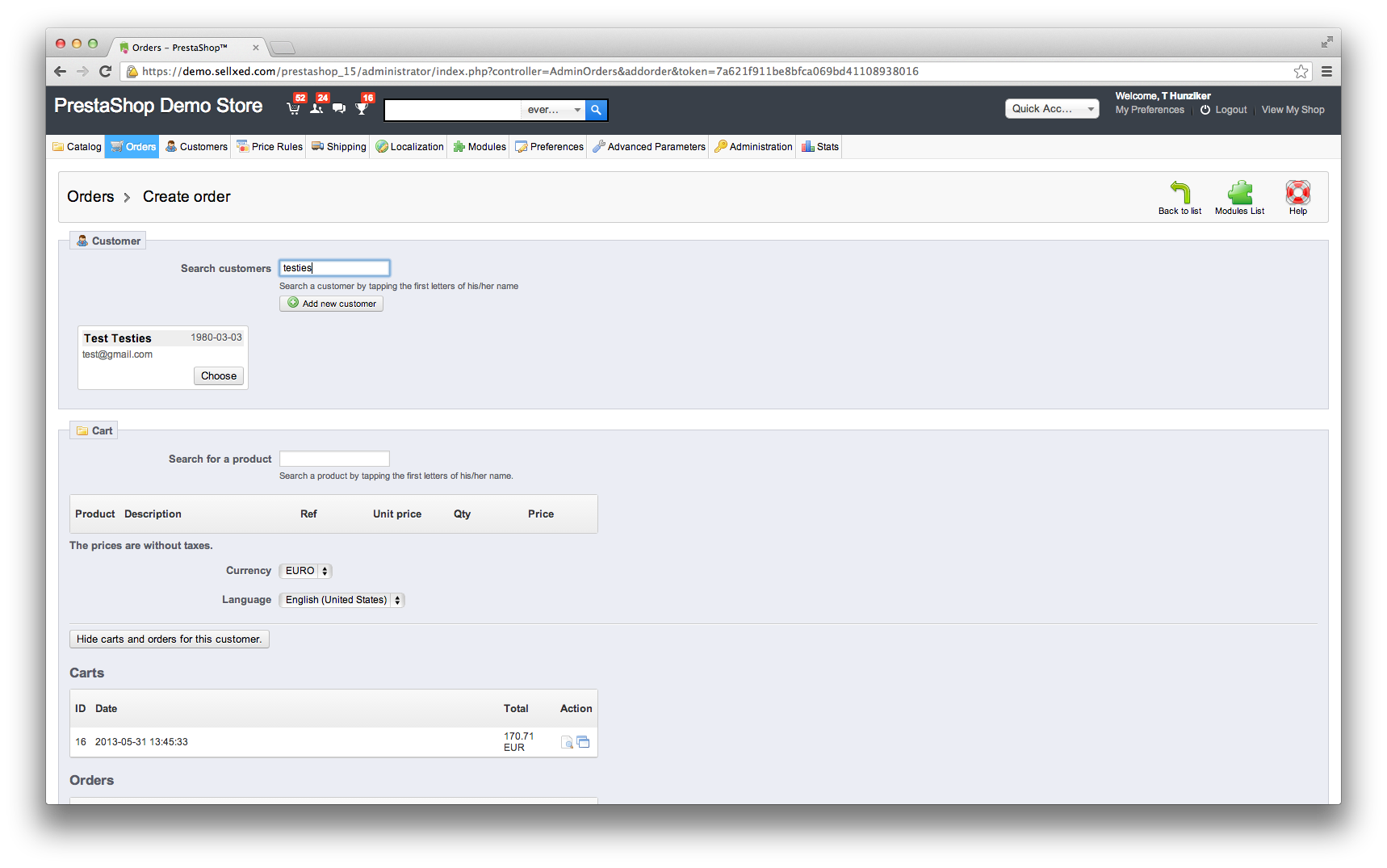Go forward with the browser forward arrow
Image resolution: width=1387 pixels, height=868 pixels.
[x=82, y=71]
